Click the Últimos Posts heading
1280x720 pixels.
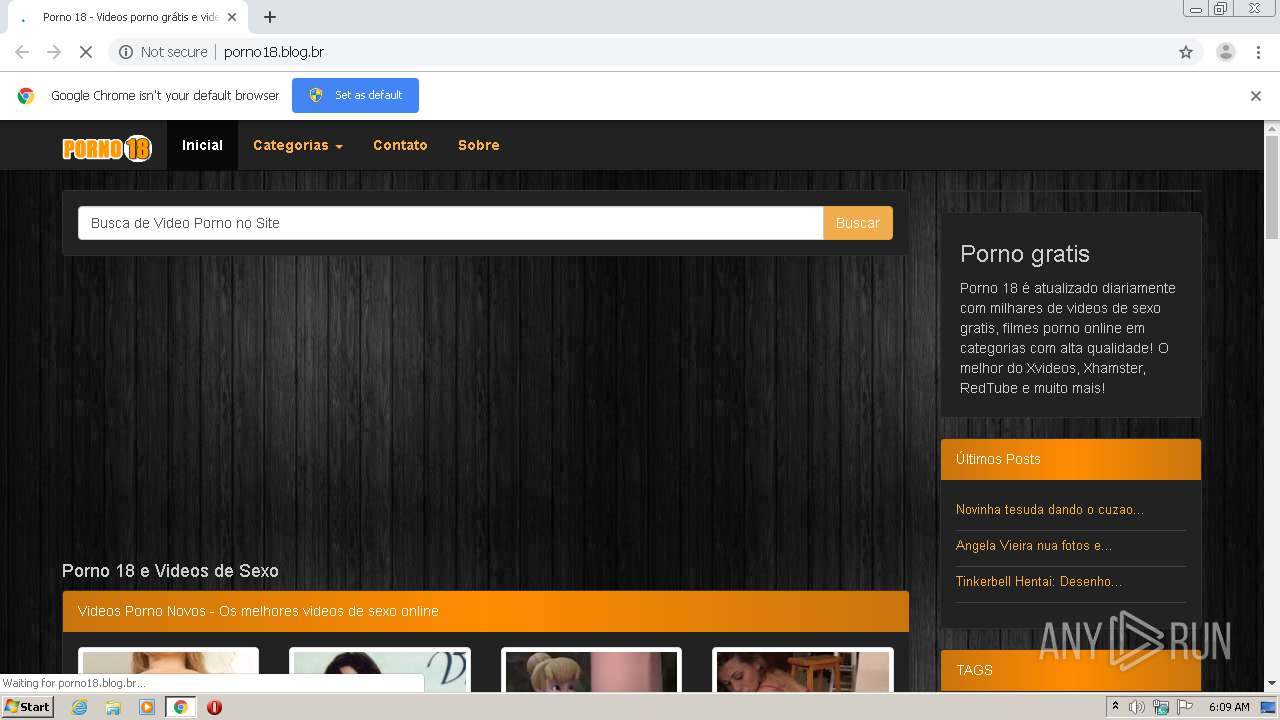click(998, 459)
